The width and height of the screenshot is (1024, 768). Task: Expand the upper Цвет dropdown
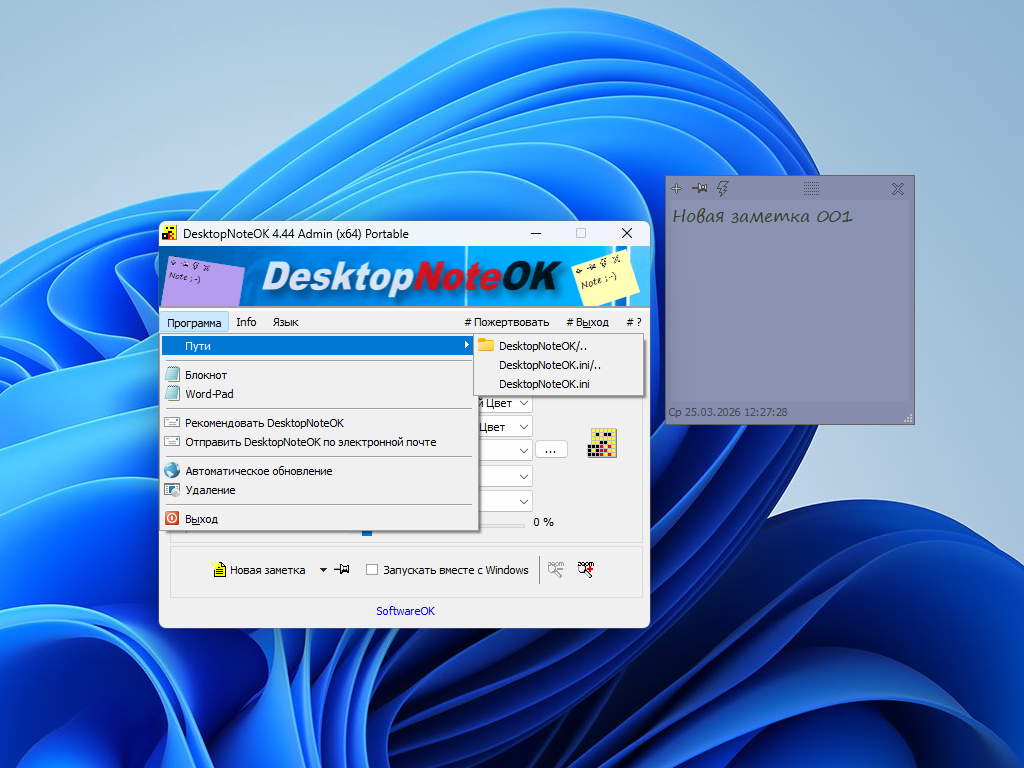[x=524, y=404]
